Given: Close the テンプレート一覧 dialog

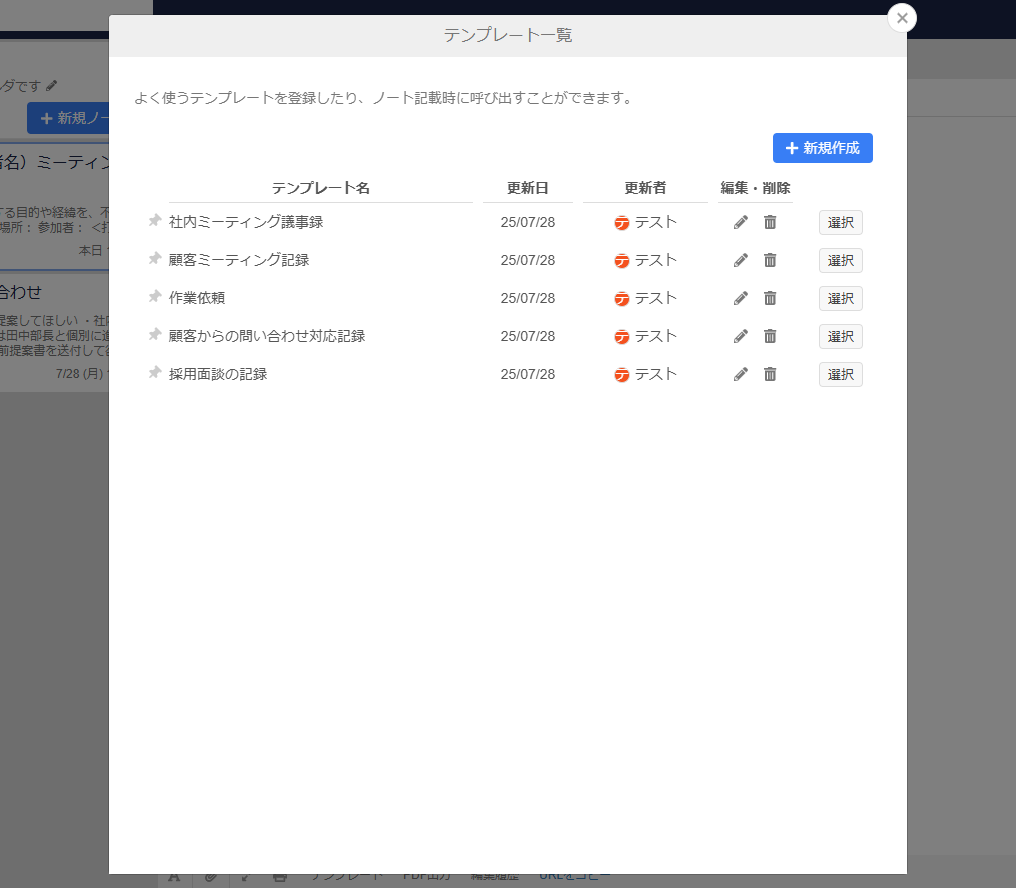Looking at the screenshot, I should click(902, 18).
